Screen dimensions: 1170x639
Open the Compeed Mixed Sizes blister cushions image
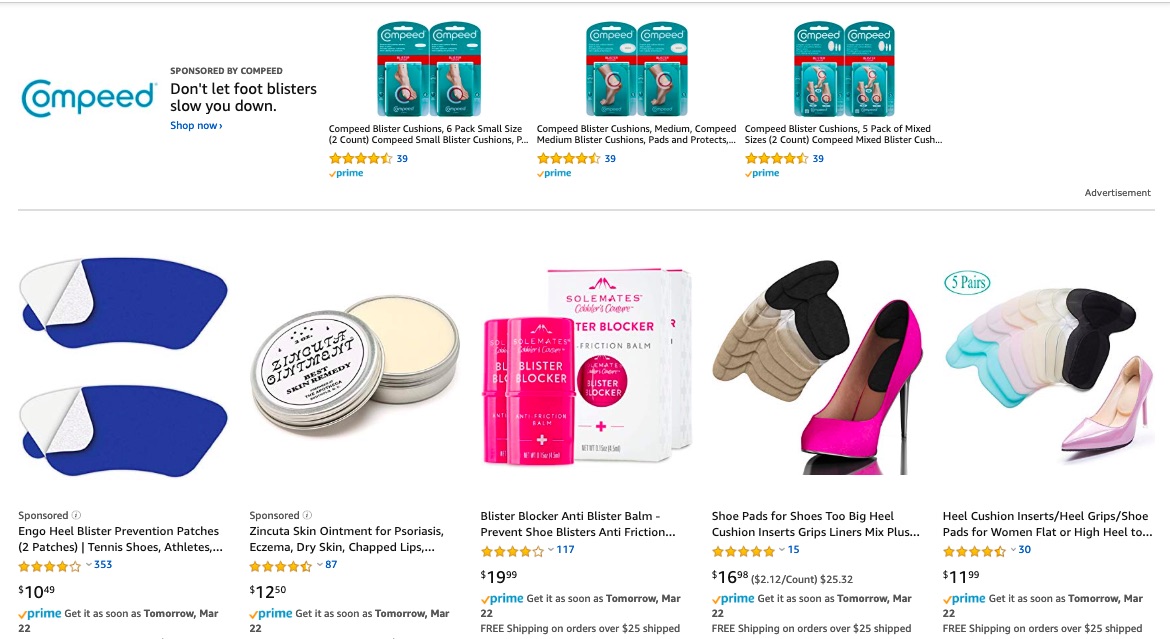tap(844, 69)
